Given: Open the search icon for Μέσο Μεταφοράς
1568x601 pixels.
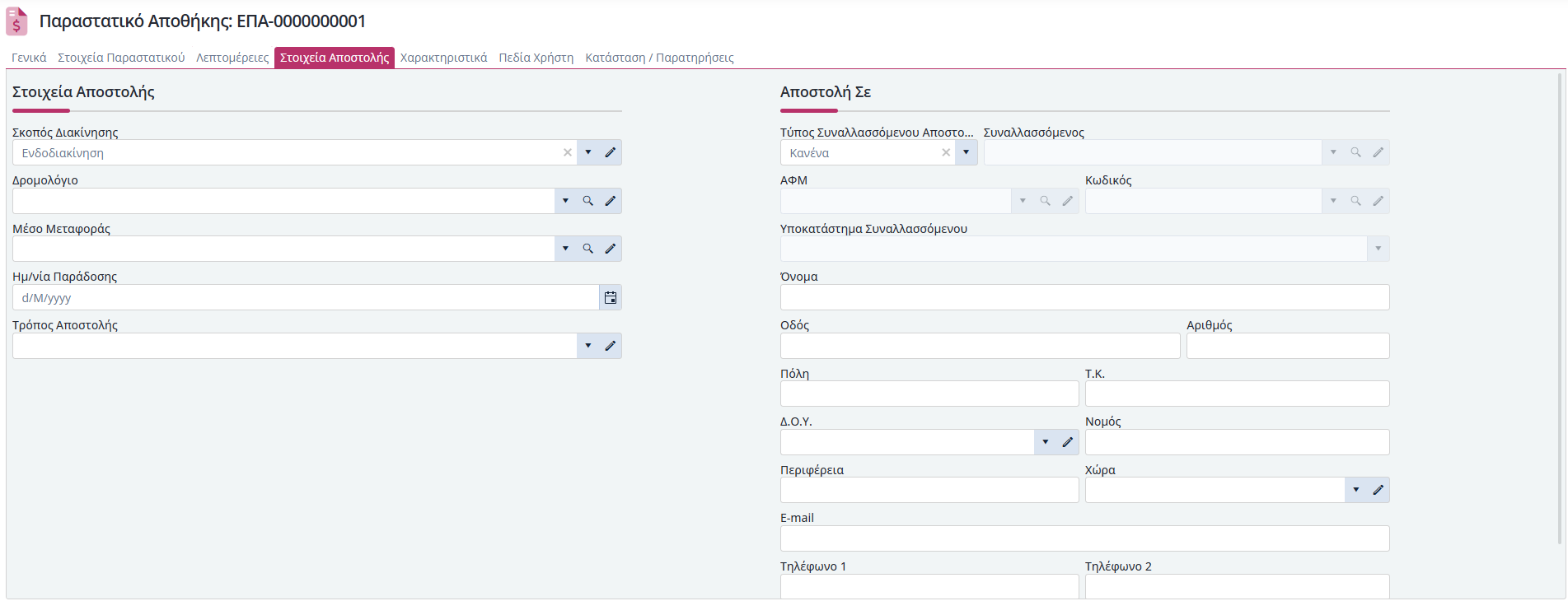Looking at the screenshot, I should [x=588, y=249].
